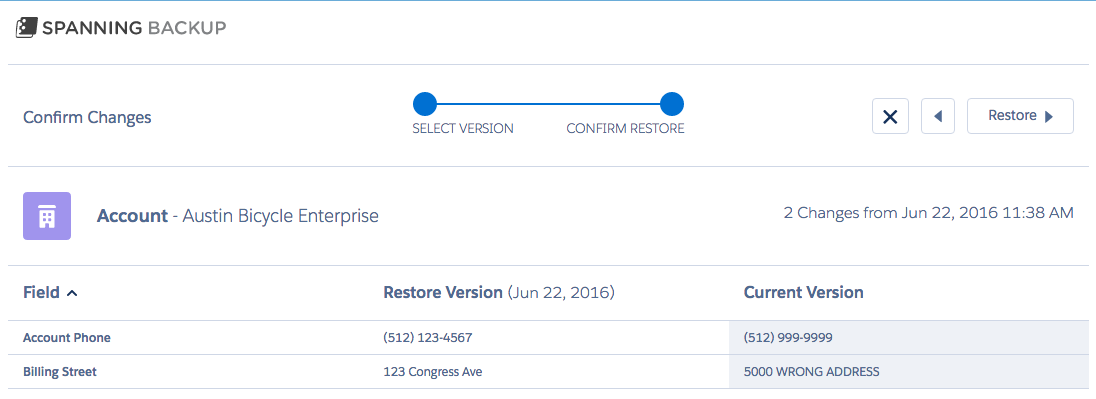
Task: Click the Spanning Backup logo icon
Action: tap(27, 28)
